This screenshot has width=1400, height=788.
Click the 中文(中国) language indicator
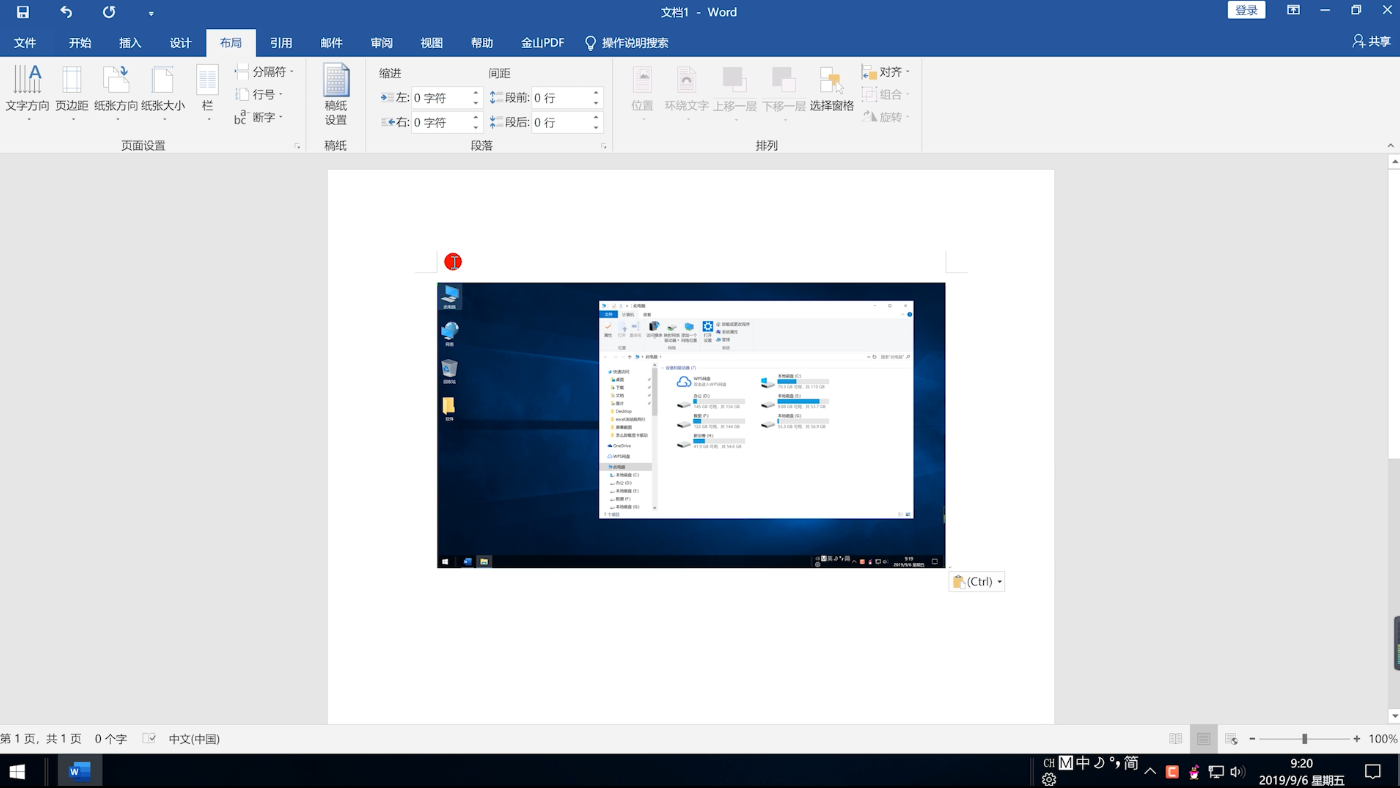tap(194, 739)
